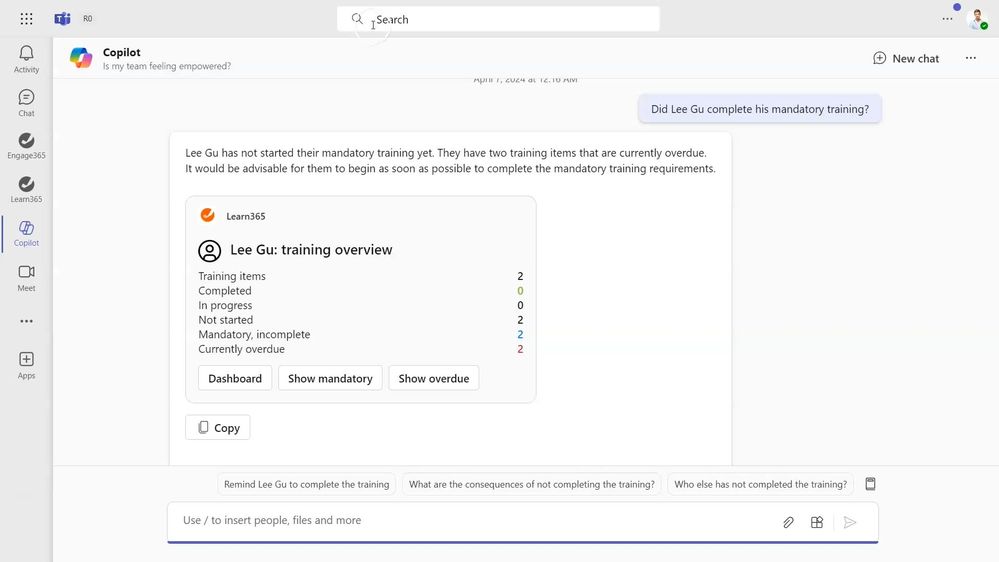Open Meet in the sidebar
This screenshot has width=999, height=562.
pos(26,278)
